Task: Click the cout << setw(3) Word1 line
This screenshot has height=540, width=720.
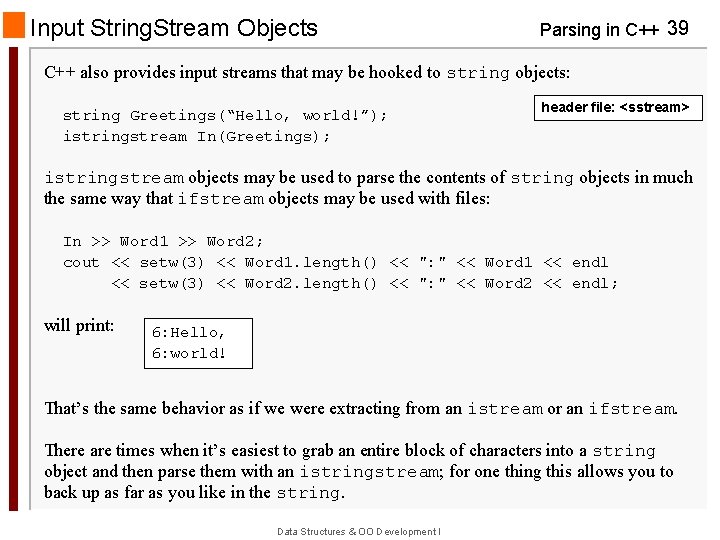Action: 335,262
